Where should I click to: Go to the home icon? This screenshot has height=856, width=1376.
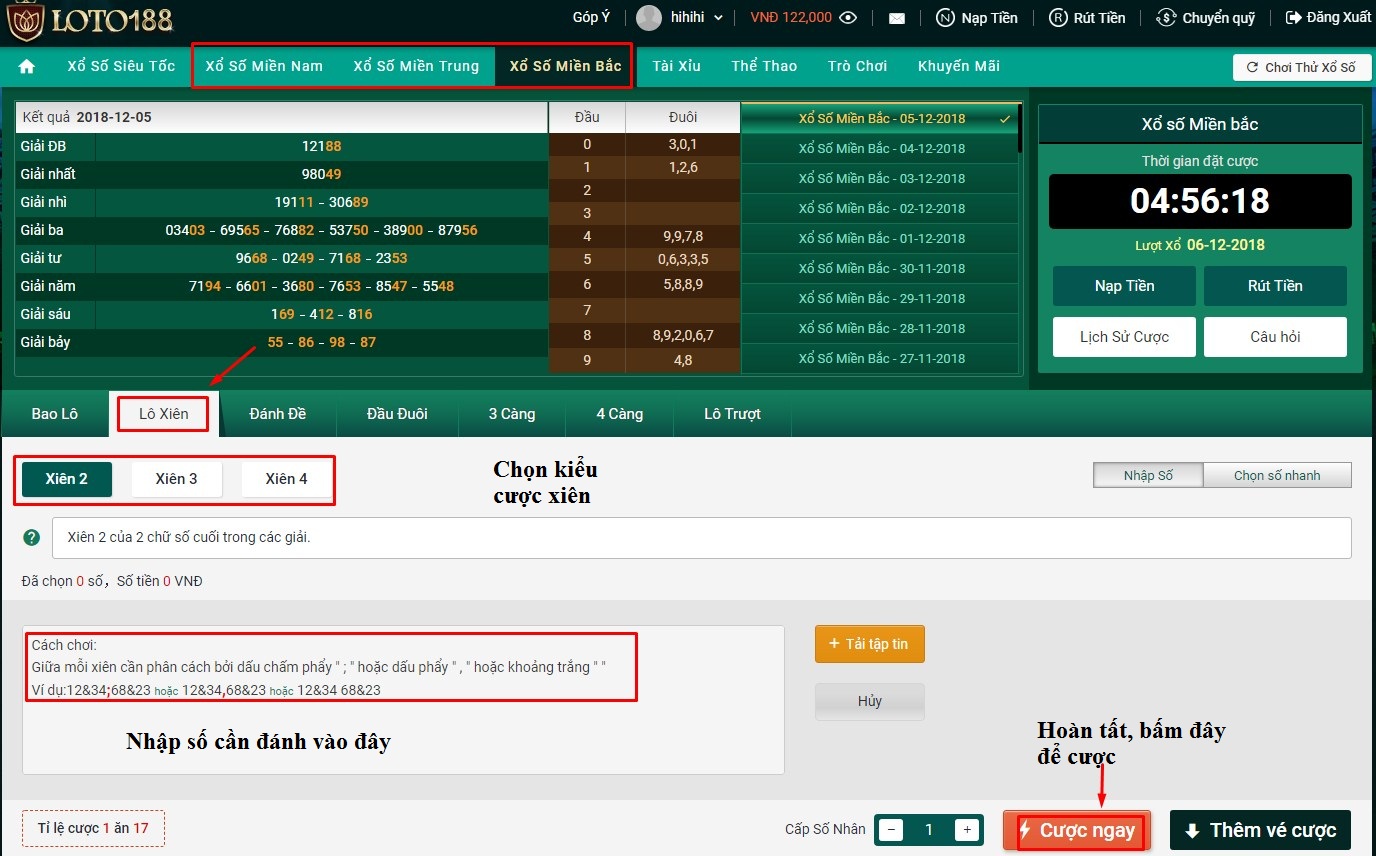(27, 67)
